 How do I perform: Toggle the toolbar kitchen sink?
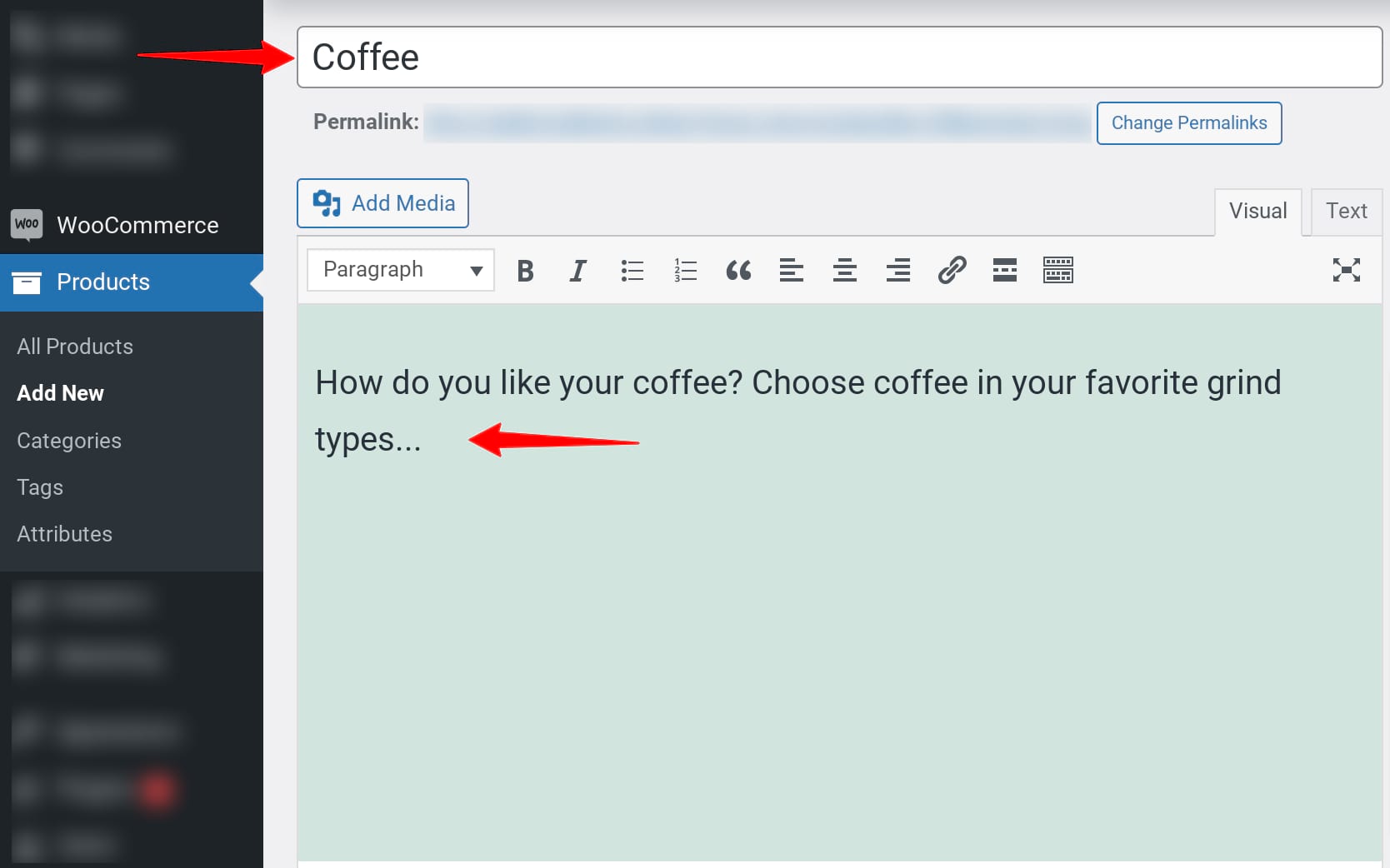(1057, 271)
